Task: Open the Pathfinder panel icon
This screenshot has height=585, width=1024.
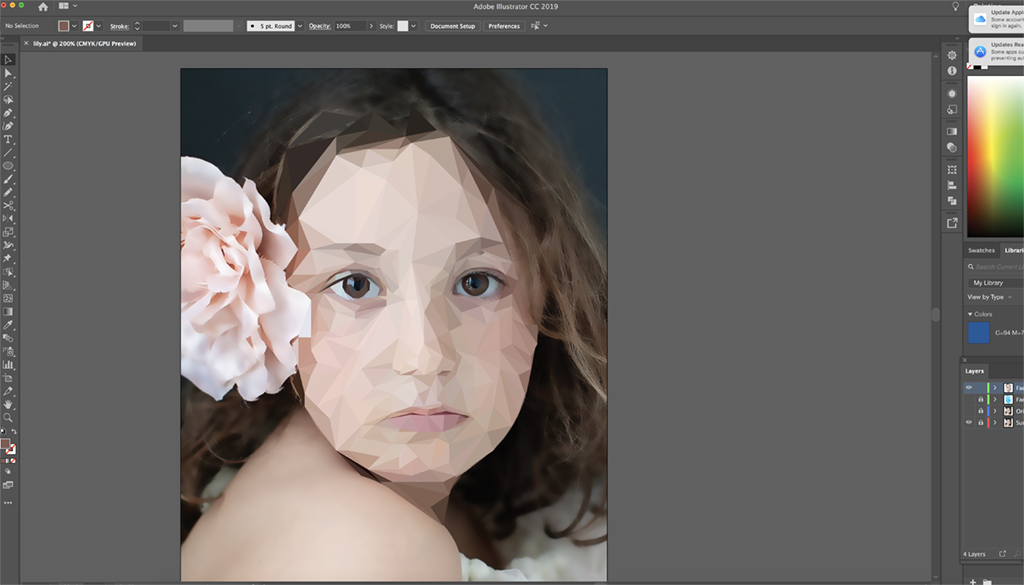Action: [x=952, y=200]
